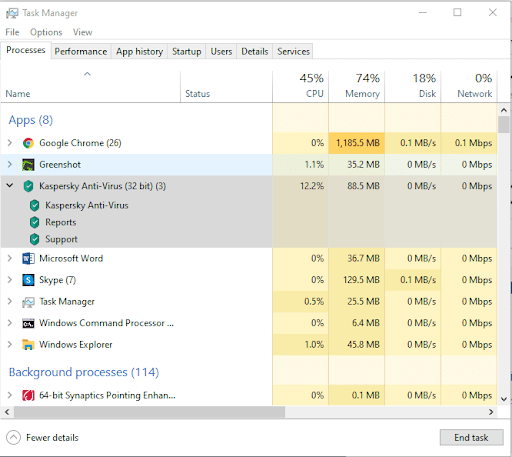Switch to the Details tab

[x=255, y=52]
